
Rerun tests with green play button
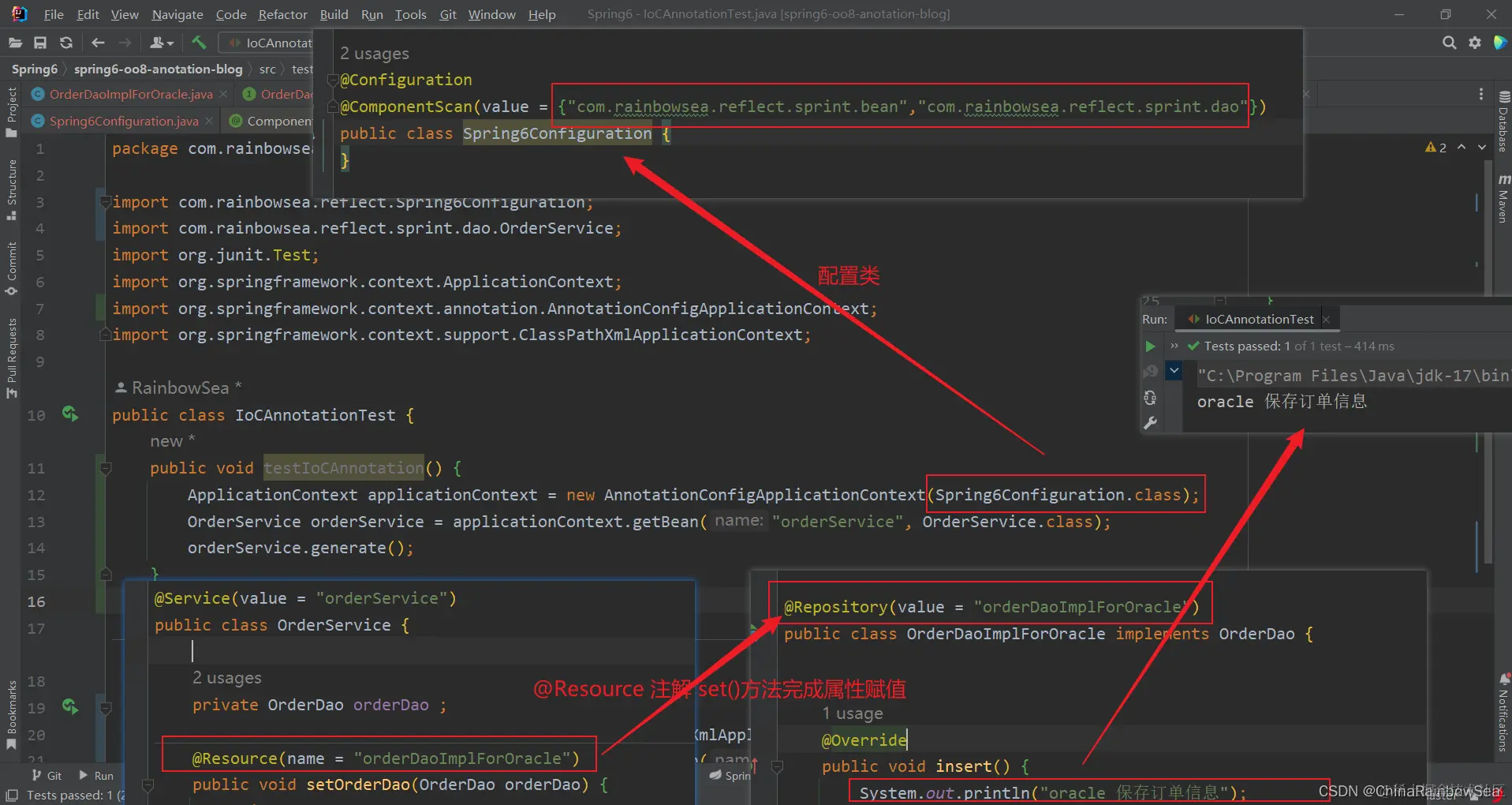tap(1150, 346)
